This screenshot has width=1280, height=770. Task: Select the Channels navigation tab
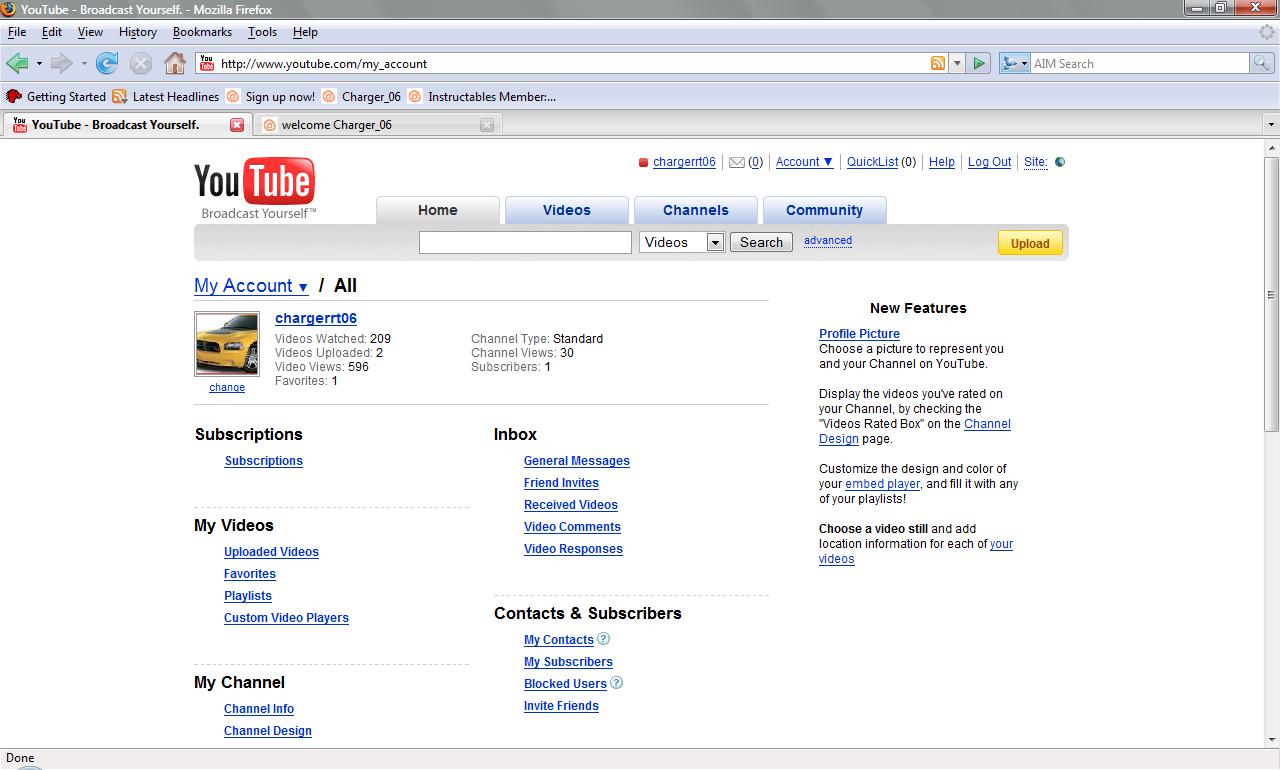click(x=696, y=210)
